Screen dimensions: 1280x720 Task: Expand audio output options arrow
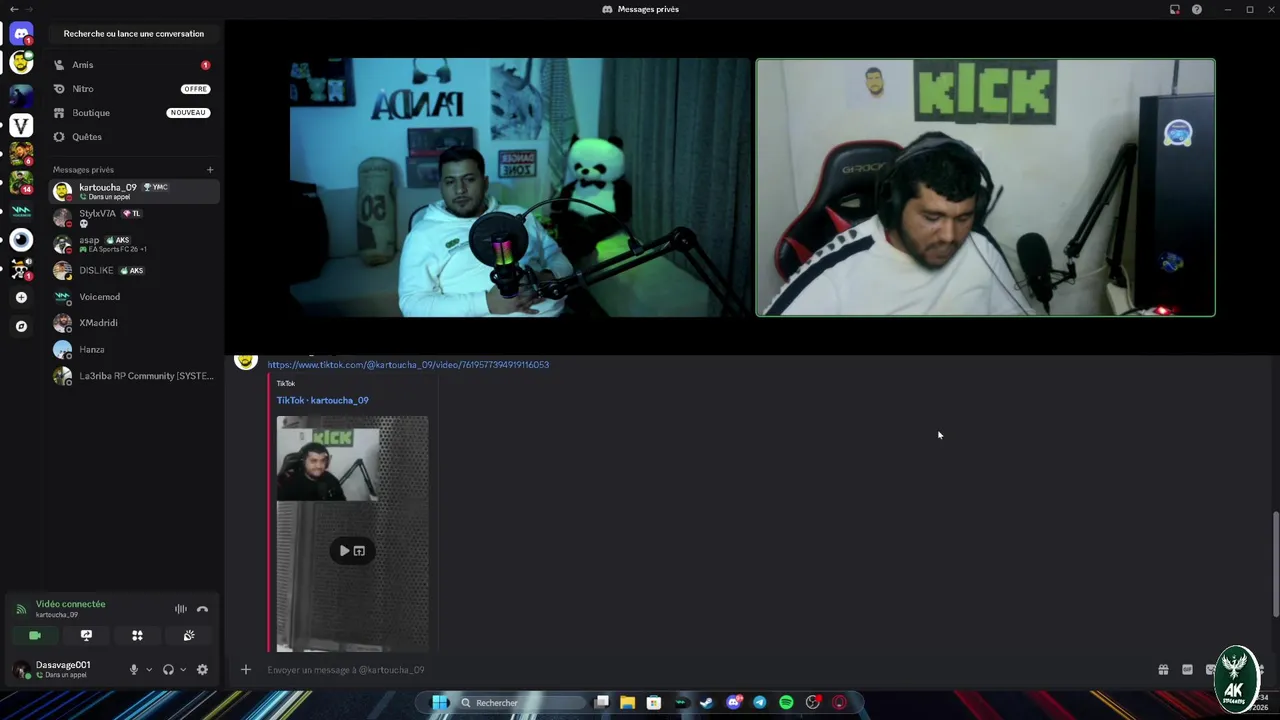(183, 670)
